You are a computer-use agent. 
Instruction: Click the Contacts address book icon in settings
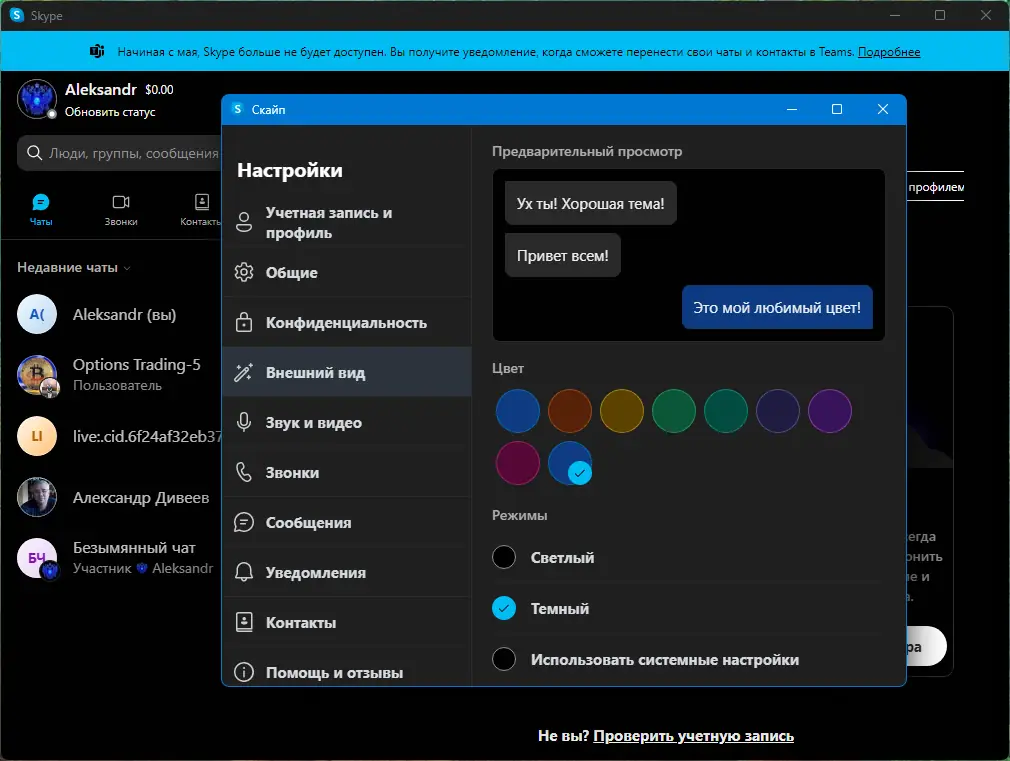[x=244, y=622]
